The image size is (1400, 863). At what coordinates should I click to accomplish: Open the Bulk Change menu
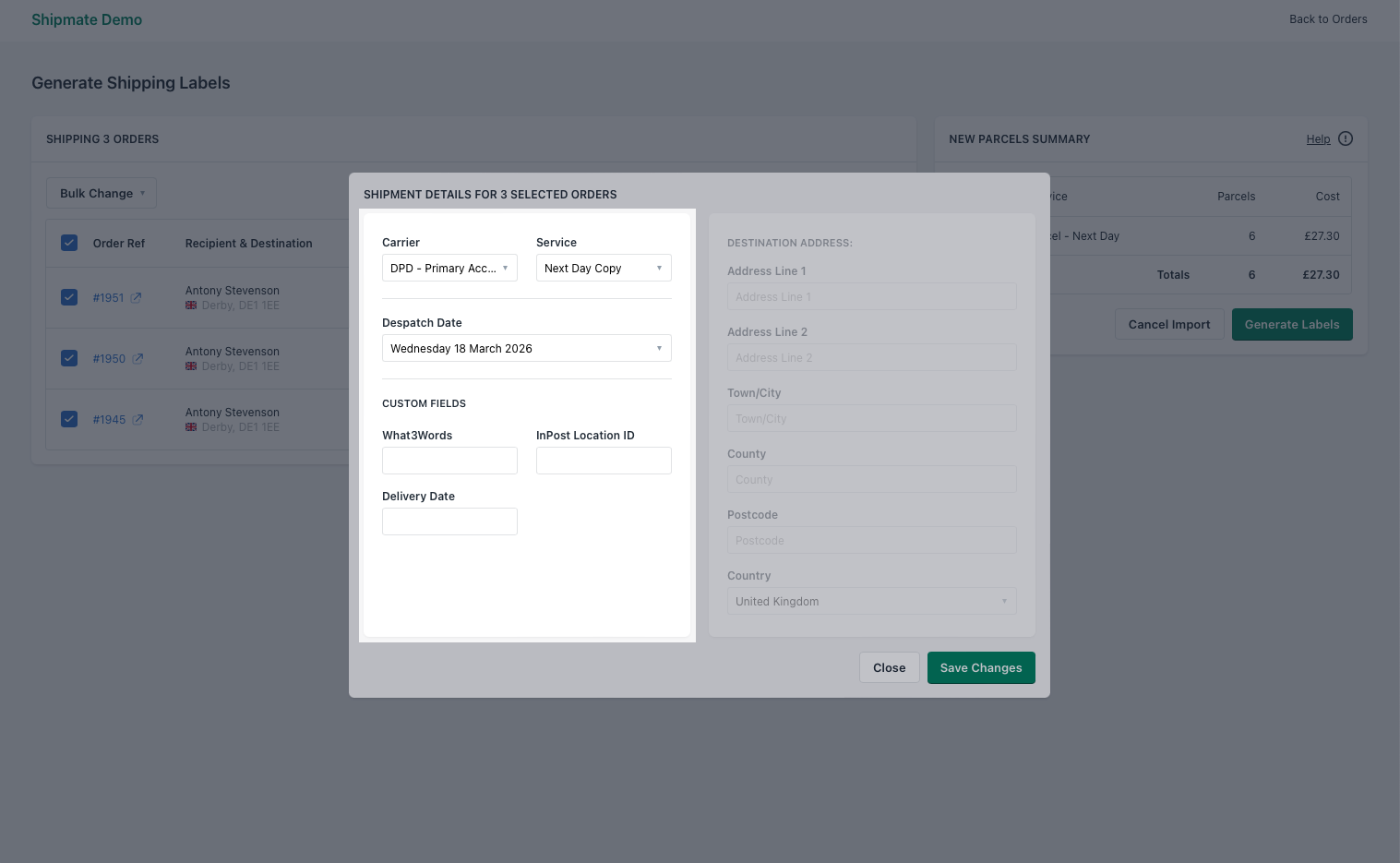(101, 193)
